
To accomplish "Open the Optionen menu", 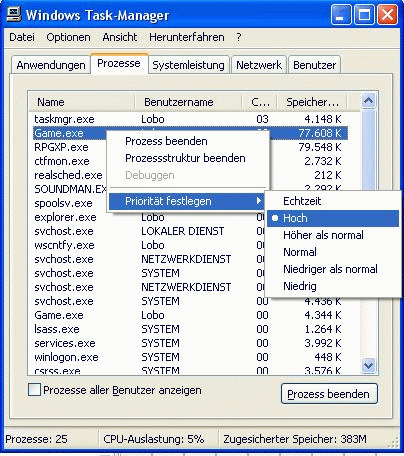I will coord(68,37).
